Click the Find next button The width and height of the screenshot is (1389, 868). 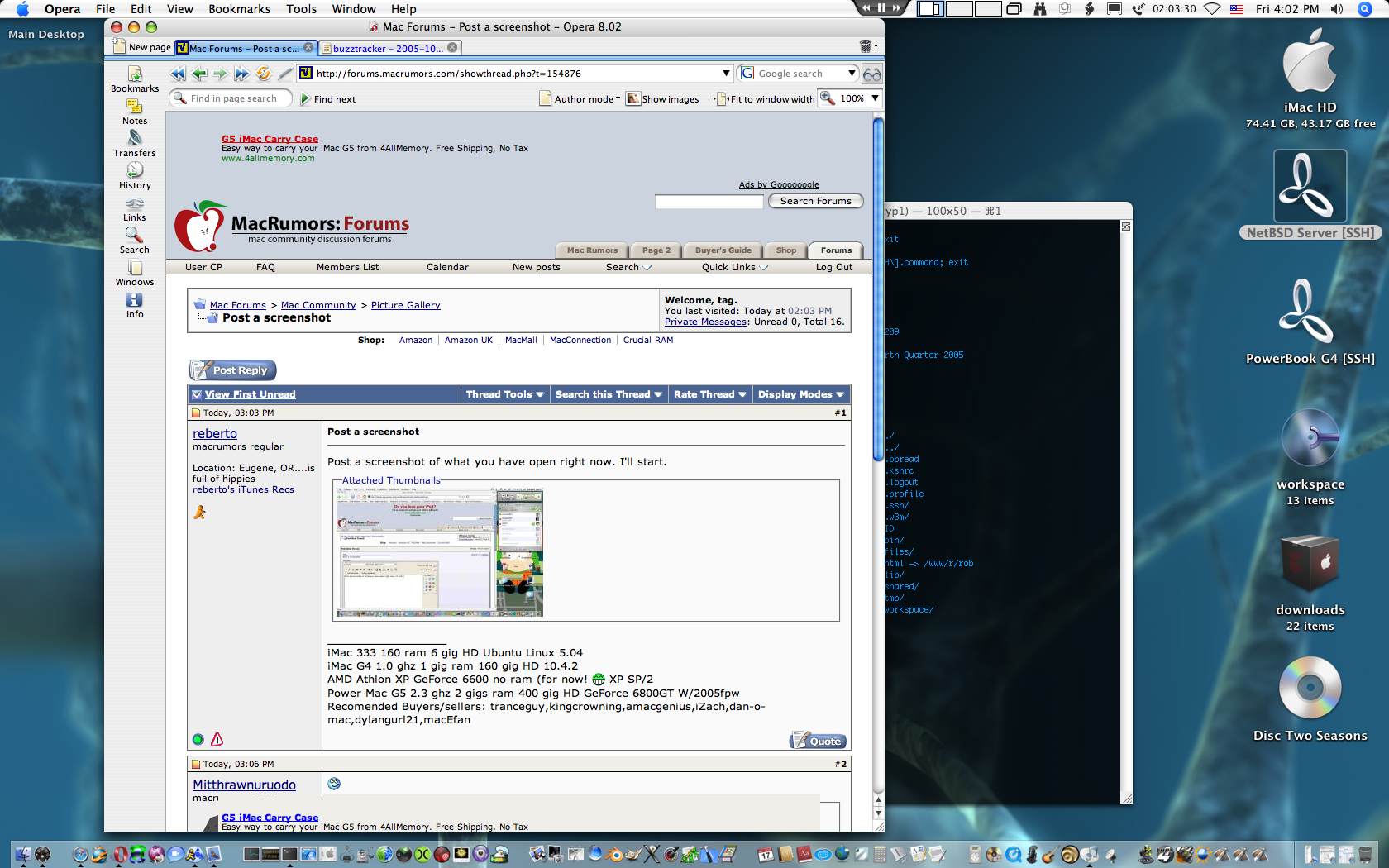(x=327, y=99)
